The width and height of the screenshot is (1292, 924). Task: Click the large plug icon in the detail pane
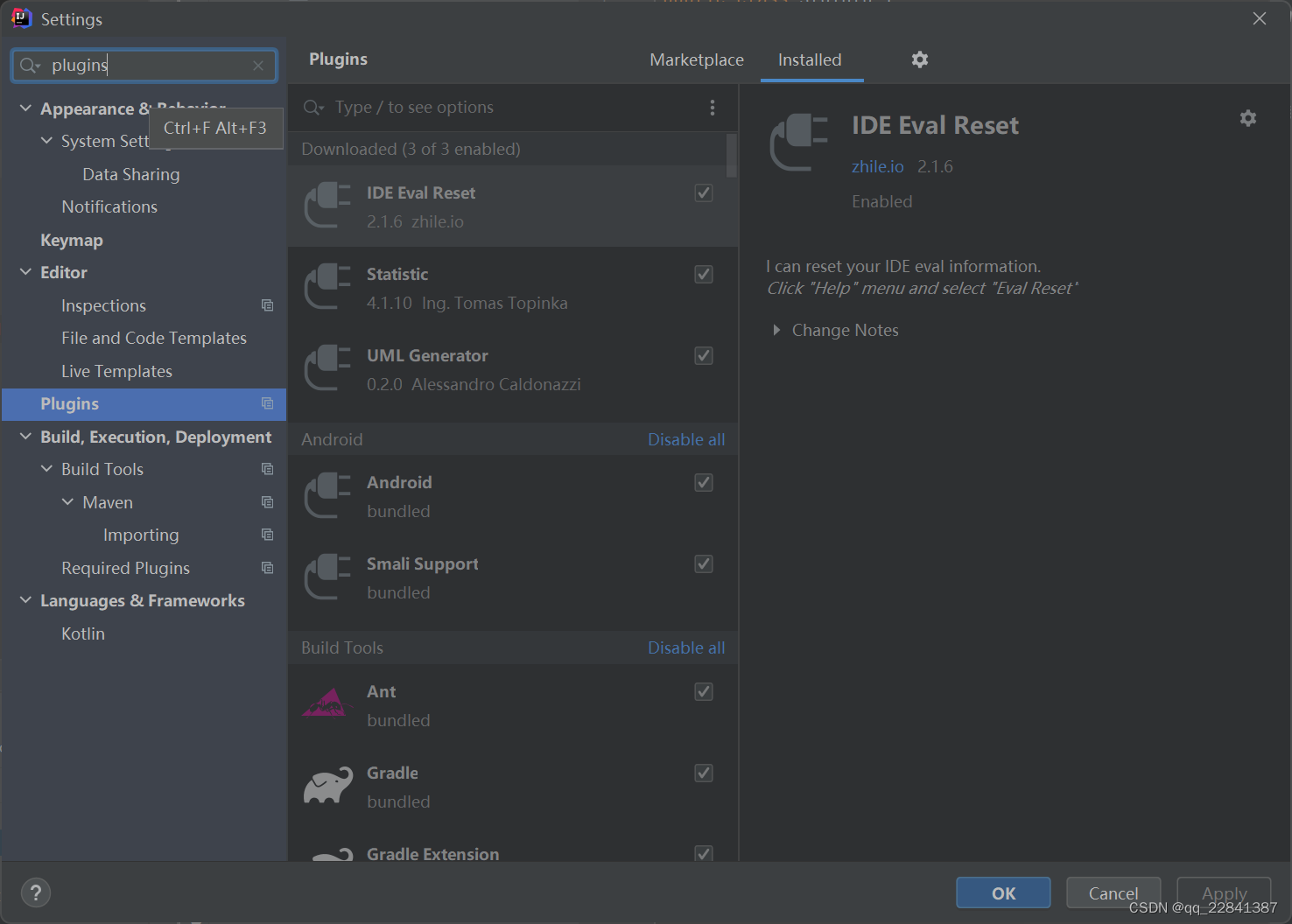tap(798, 142)
